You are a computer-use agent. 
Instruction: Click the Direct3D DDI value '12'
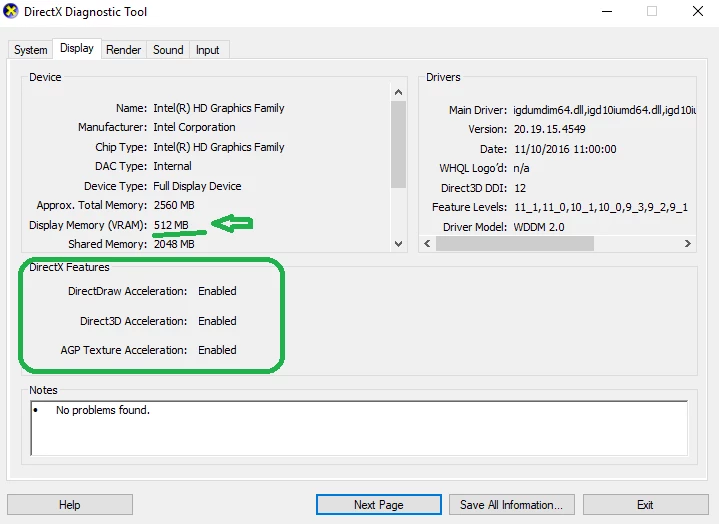point(520,188)
